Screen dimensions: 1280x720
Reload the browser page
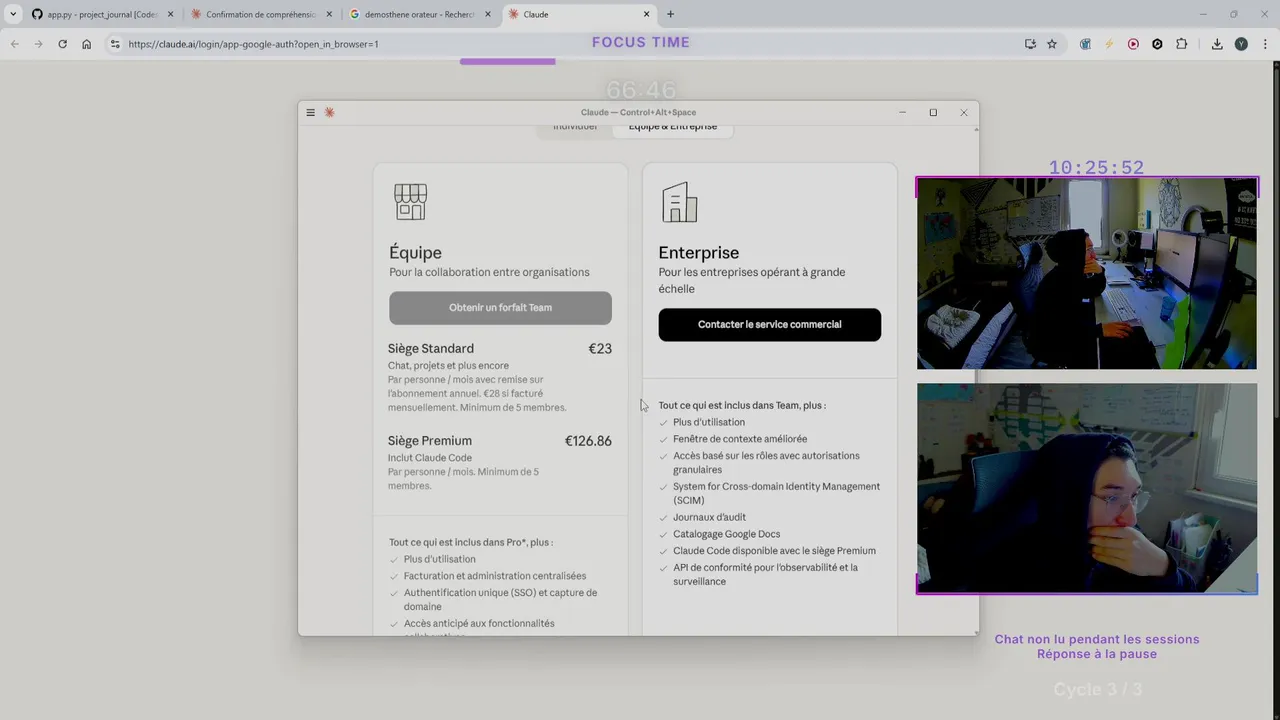click(x=62, y=44)
